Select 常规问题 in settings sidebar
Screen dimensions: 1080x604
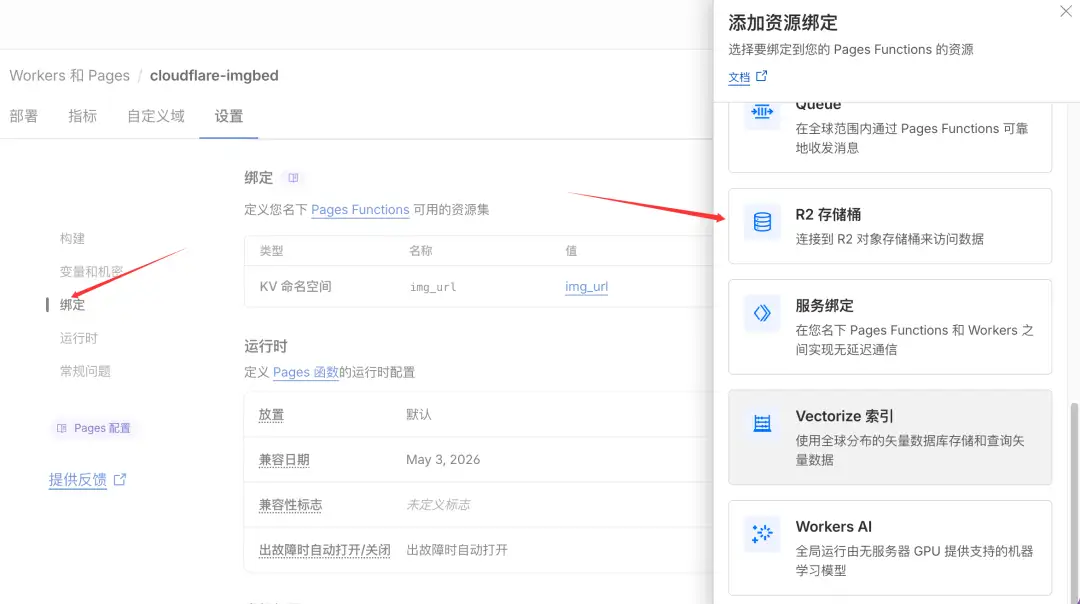point(85,371)
